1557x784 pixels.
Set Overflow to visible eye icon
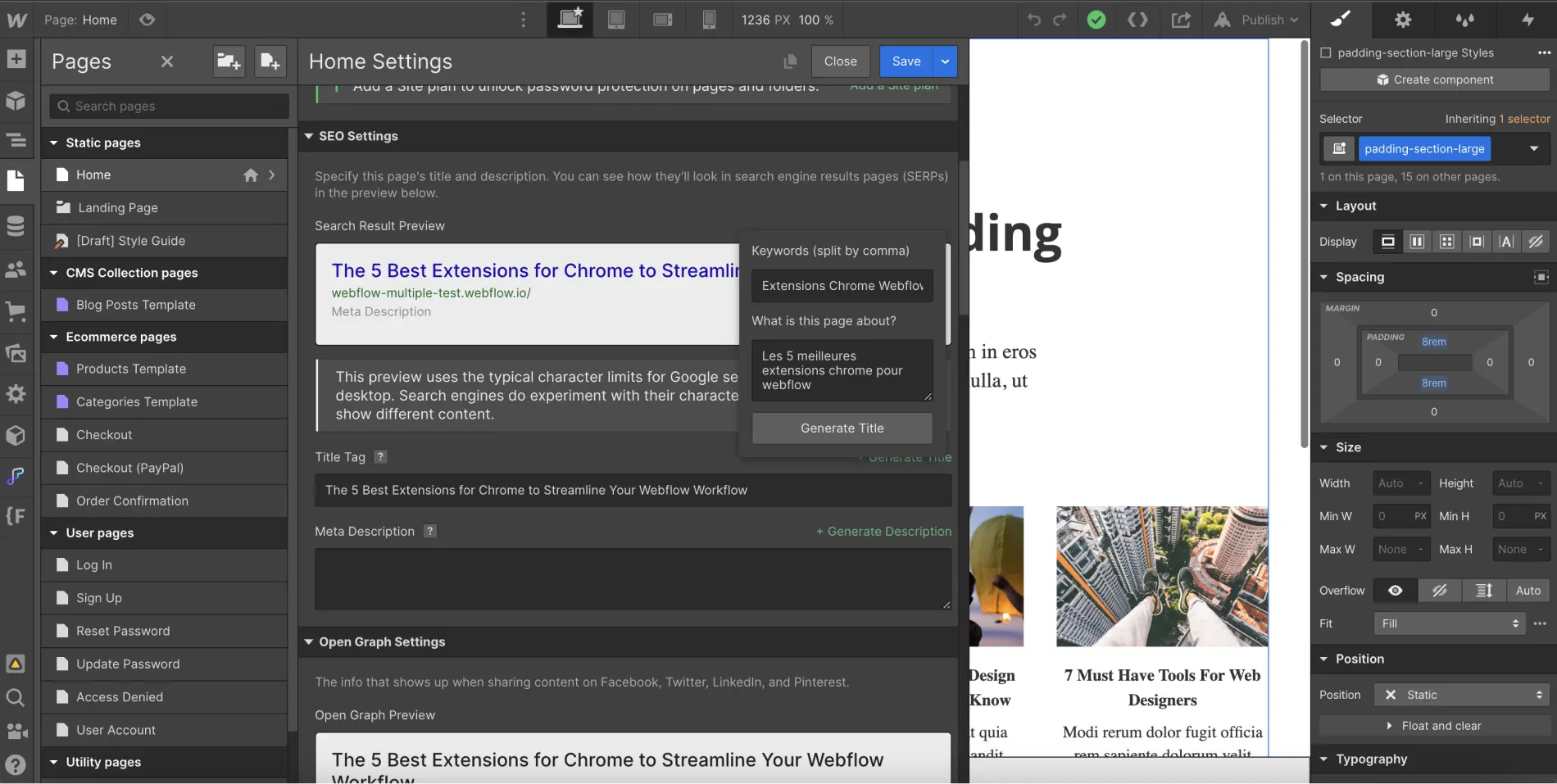tap(1396, 591)
